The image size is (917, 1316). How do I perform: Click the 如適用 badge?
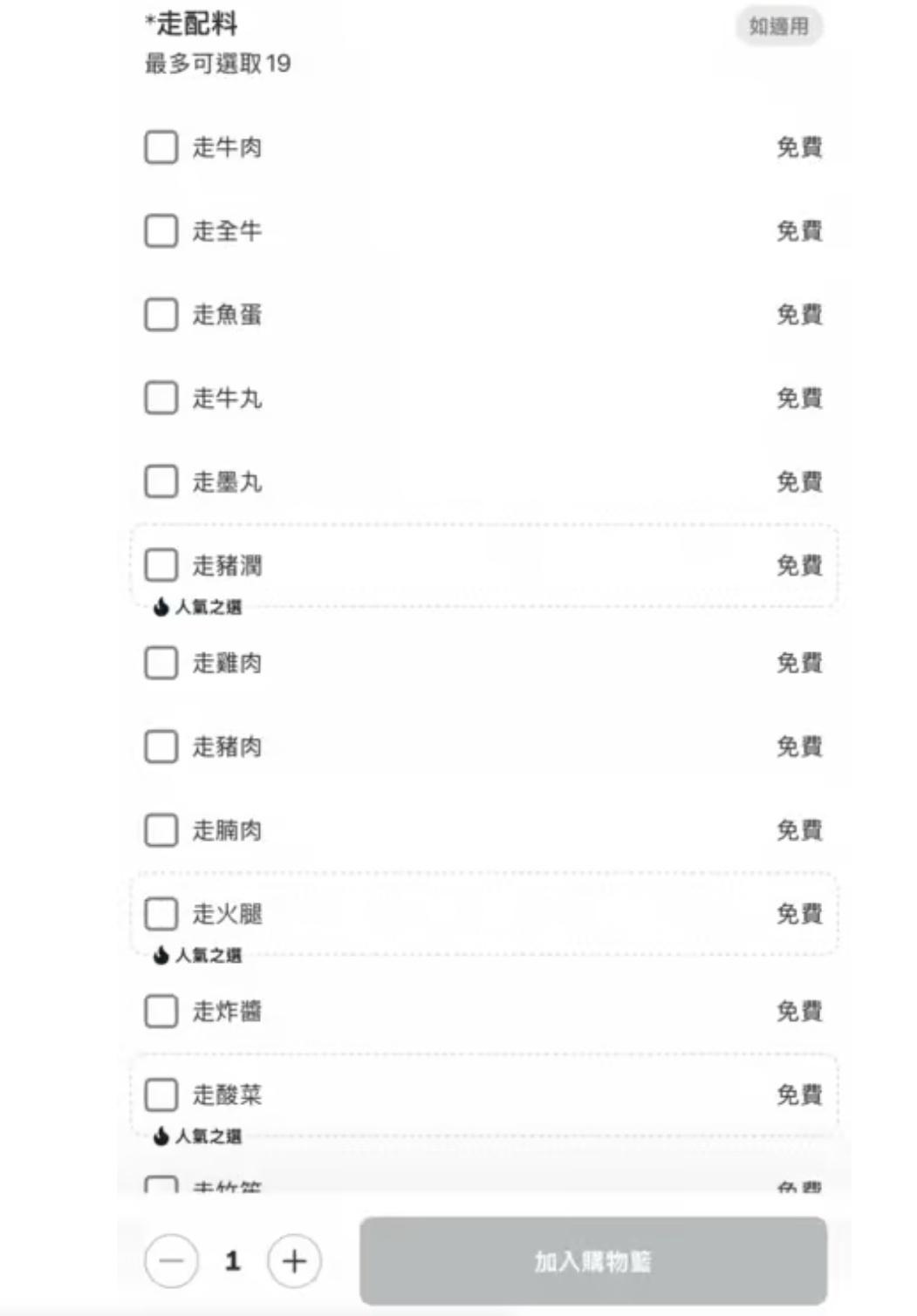coord(779,26)
